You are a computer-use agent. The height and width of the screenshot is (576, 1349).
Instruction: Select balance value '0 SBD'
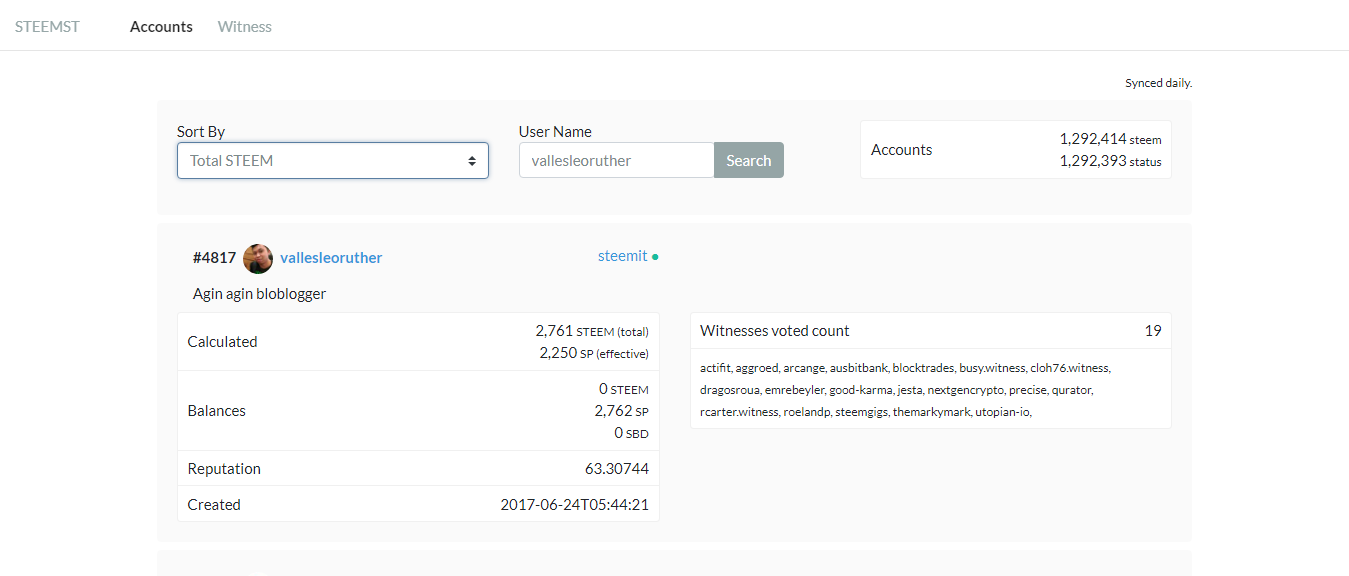631,433
